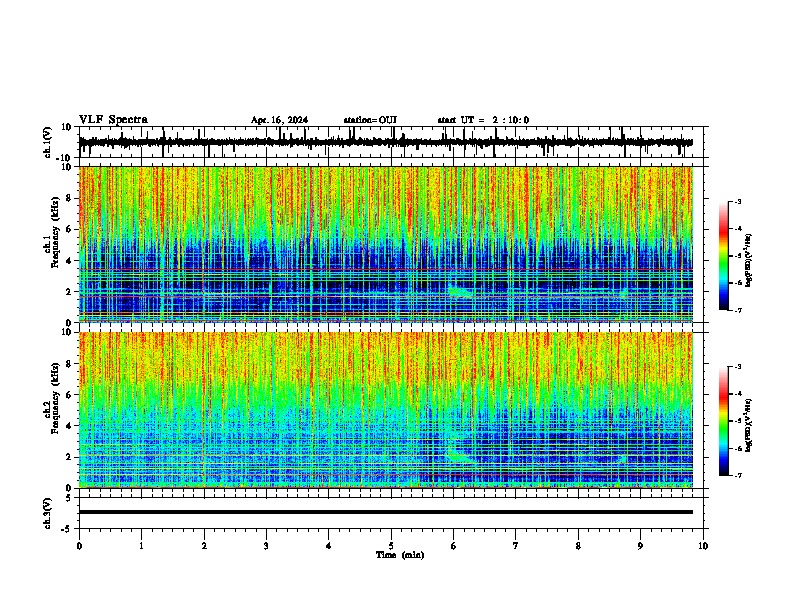This screenshot has height=612, width=792.
Task: Click time axis tick label "2"
Action: 204,546
